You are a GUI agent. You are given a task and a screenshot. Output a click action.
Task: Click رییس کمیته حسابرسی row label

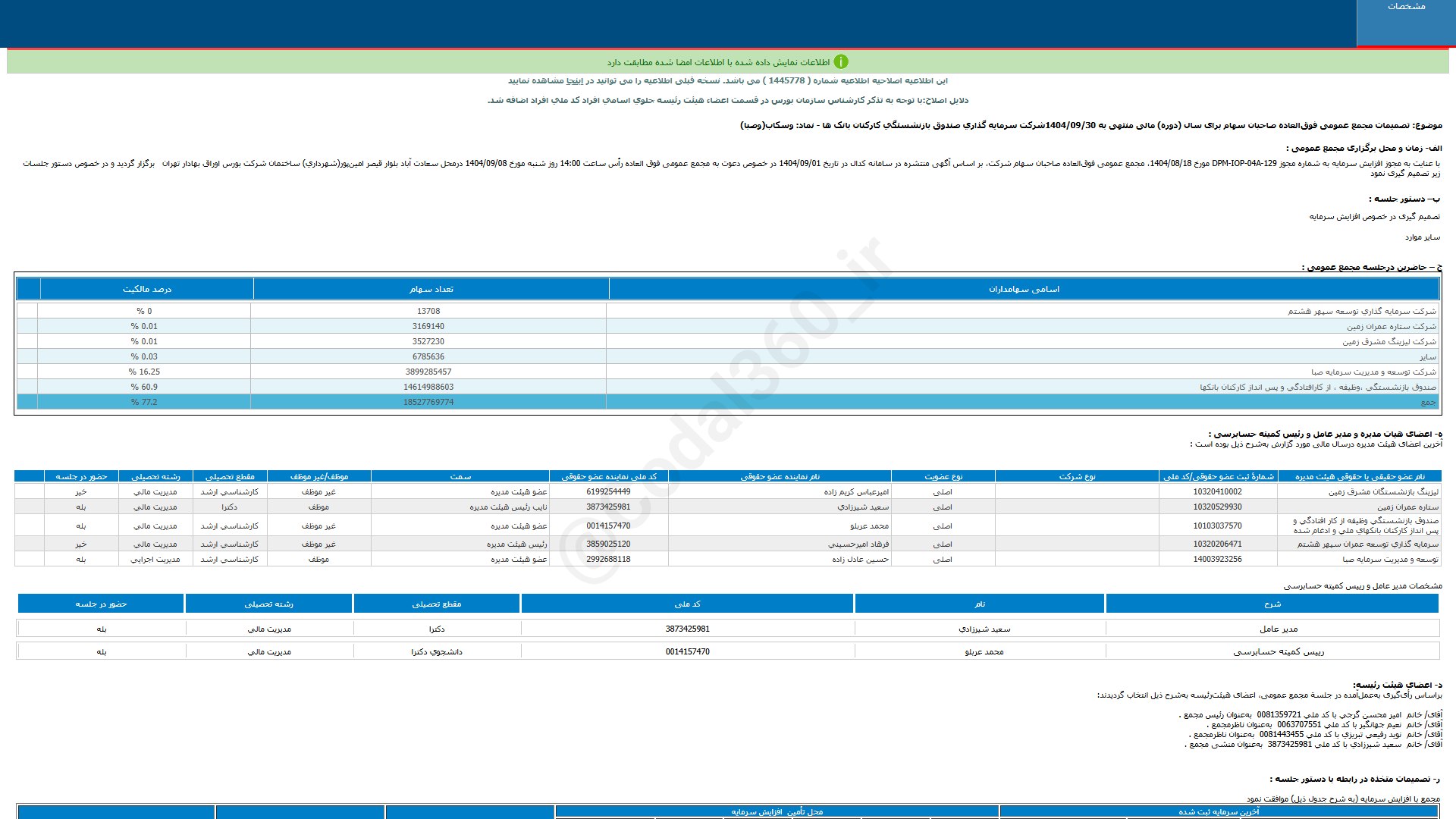(1278, 651)
